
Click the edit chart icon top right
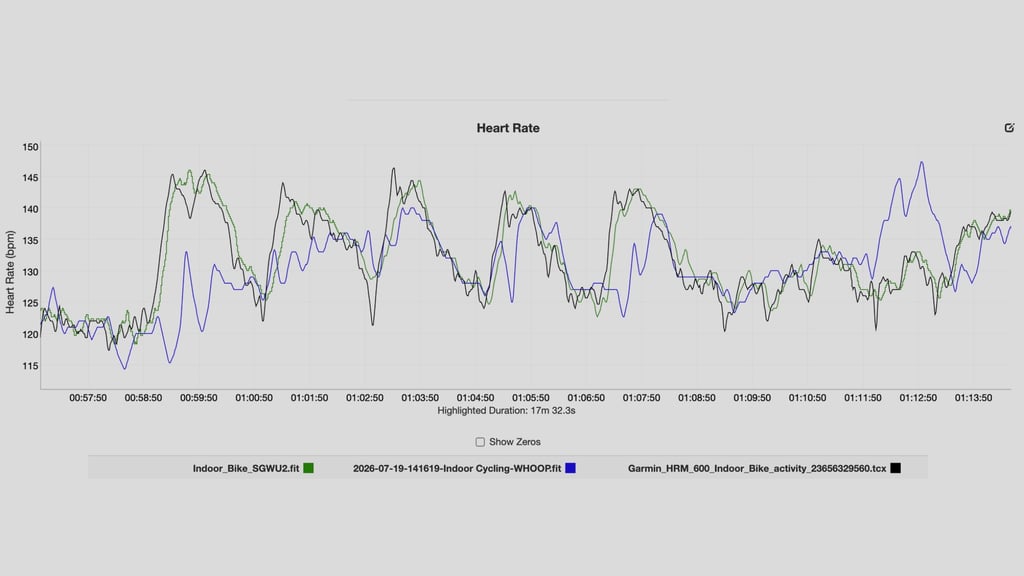[1009, 128]
